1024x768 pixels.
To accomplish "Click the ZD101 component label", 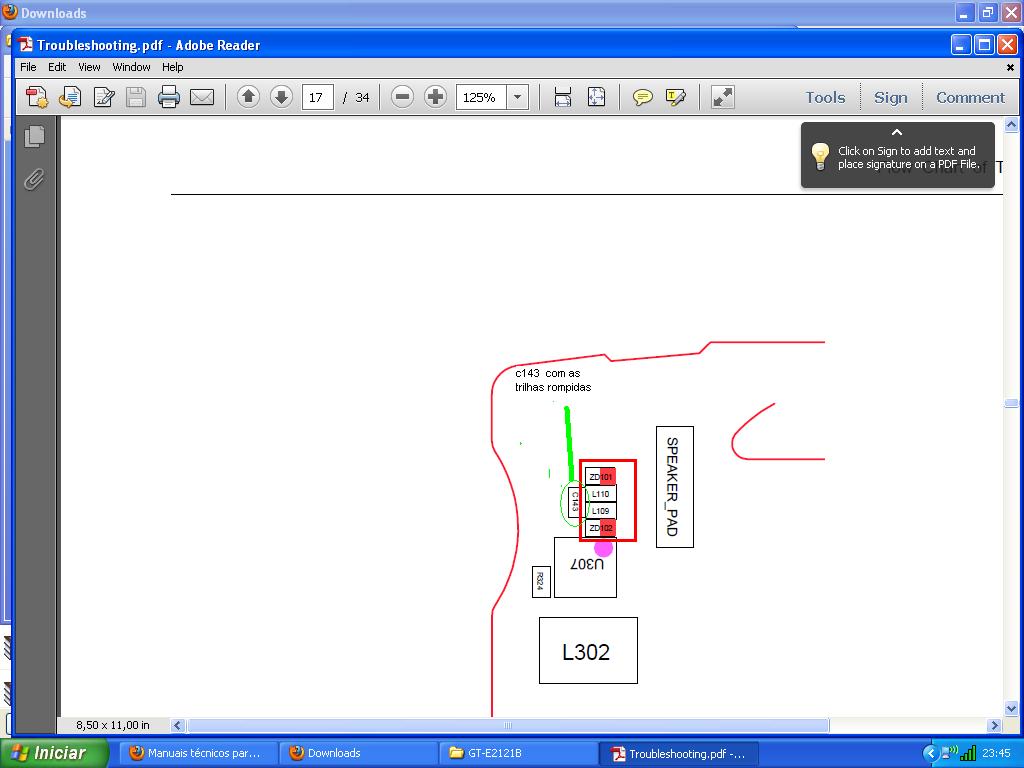I will coord(600,477).
